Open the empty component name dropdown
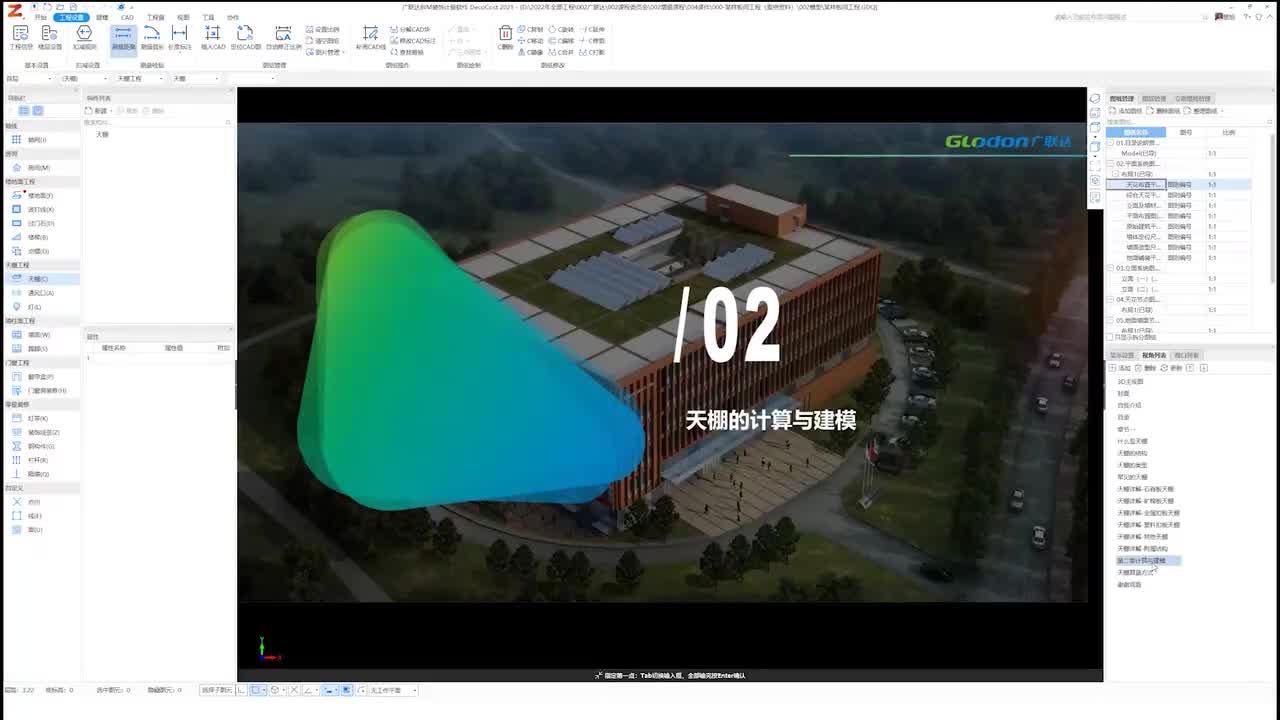The width and height of the screenshot is (1280, 720). [251, 78]
